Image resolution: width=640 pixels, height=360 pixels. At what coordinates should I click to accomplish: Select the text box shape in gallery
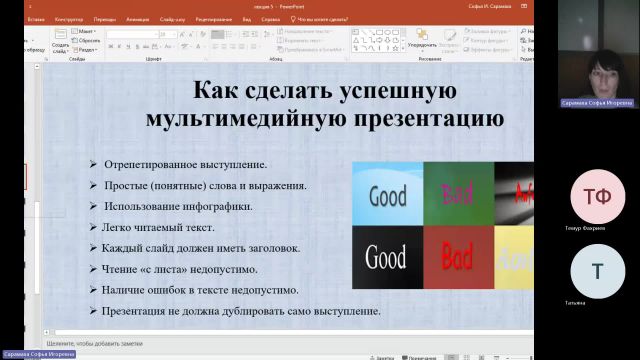(356, 32)
